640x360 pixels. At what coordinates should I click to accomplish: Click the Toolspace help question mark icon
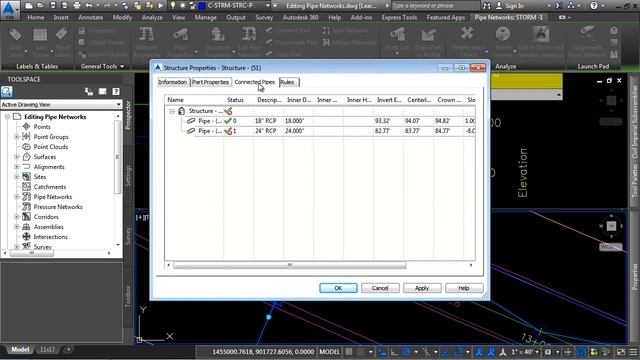click(116, 91)
